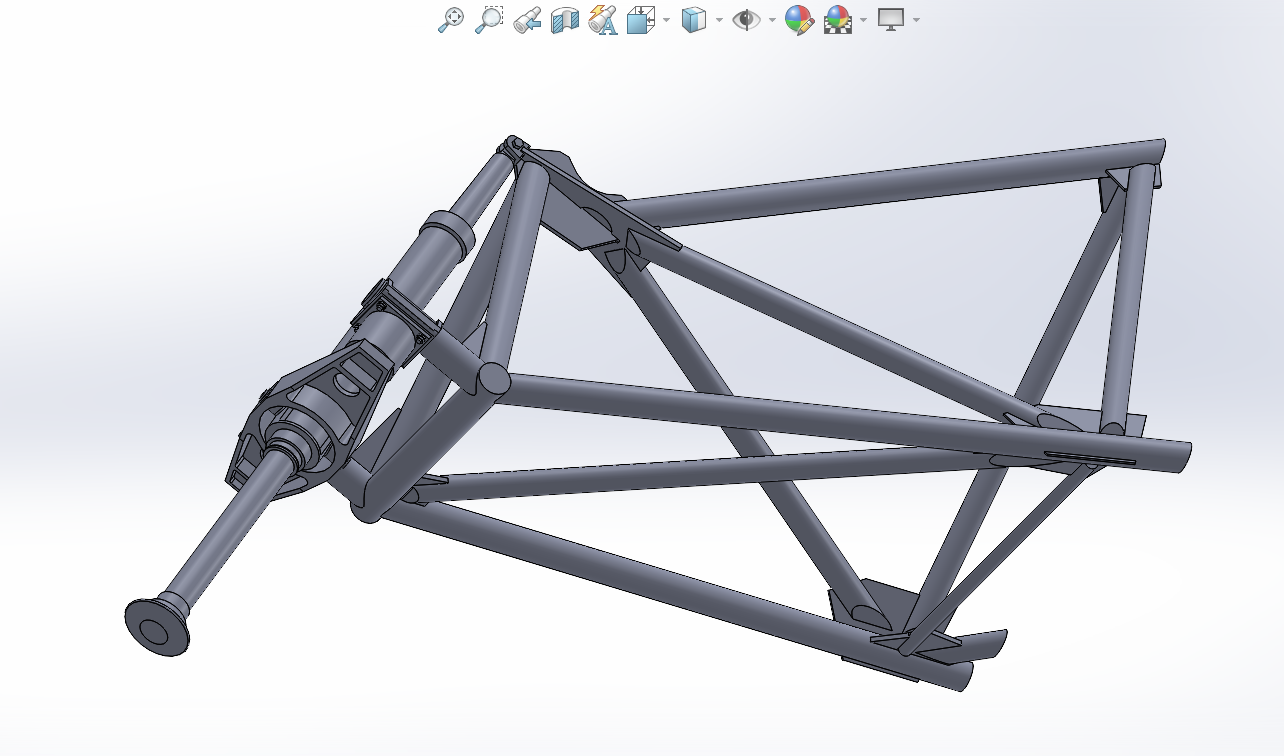Expand the Hide/Show Items dropdown arrow
Screen dimensions: 1284x756
pyautogui.click(x=772, y=20)
